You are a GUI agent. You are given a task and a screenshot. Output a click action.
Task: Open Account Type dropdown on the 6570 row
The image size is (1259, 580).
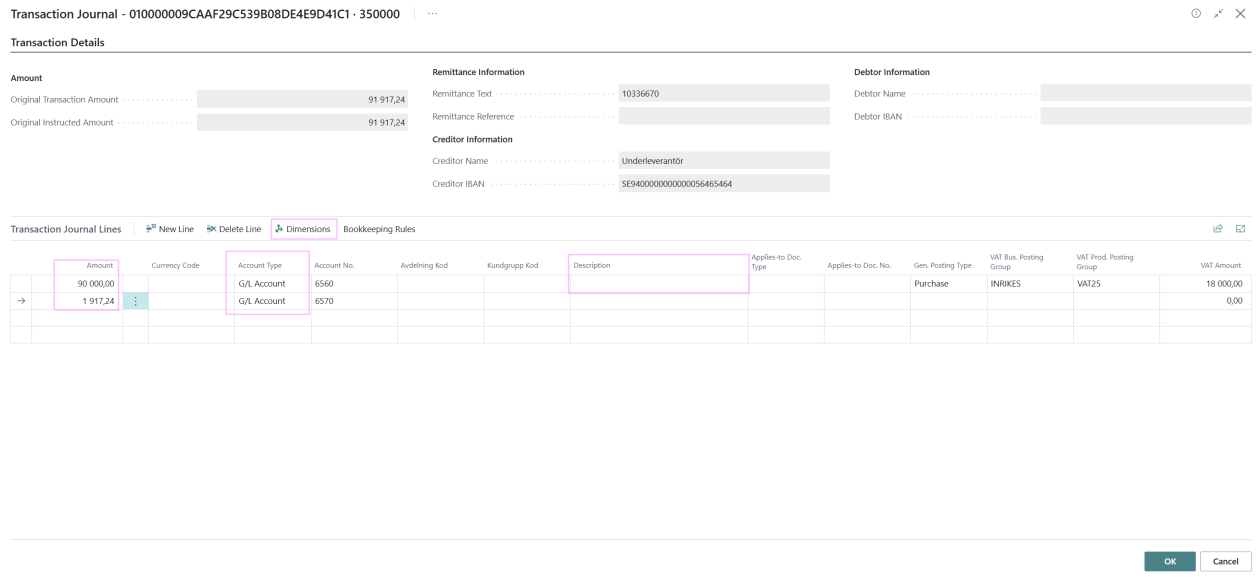pyautogui.click(x=272, y=301)
